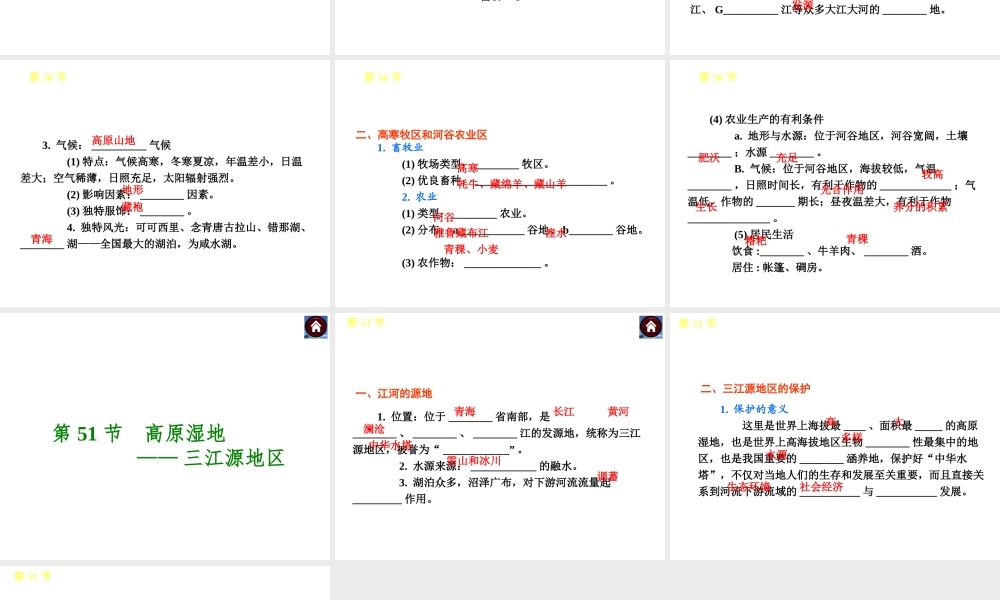This screenshot has height=600, width=1000.
Task: Click the red answer 澜沧
Action: tap(374, 429)
